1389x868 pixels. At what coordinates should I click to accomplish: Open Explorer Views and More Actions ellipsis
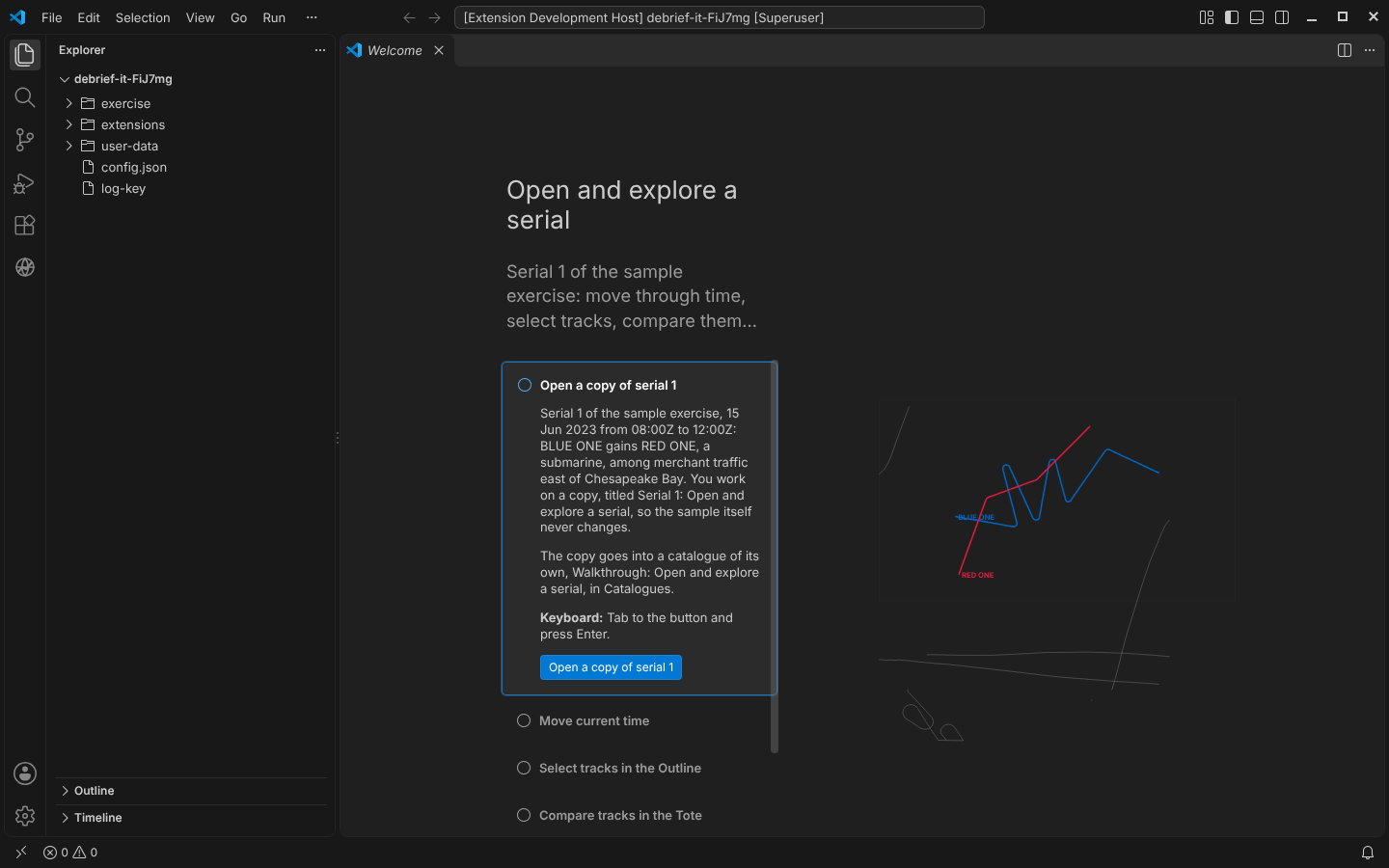click(320, 50)
